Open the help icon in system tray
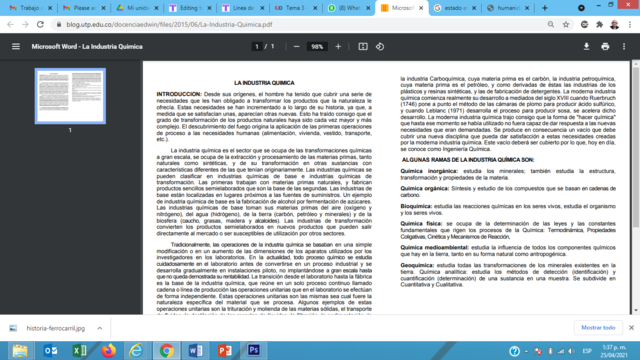 (x=514, y=351)
